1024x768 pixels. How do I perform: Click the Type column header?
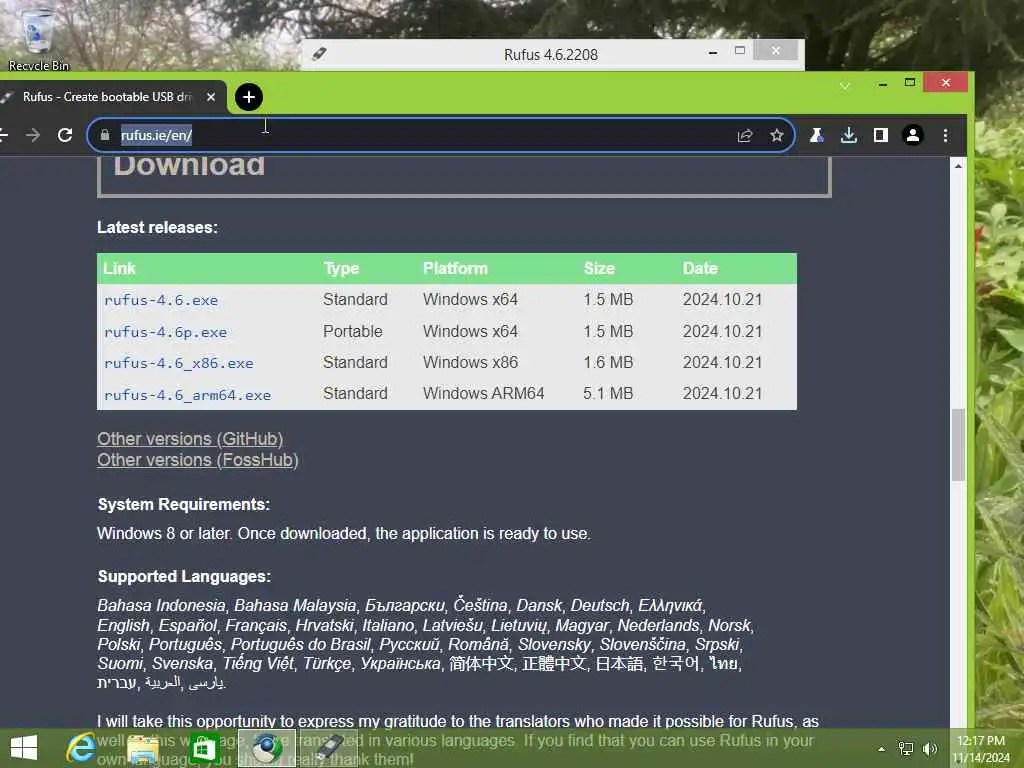[x=341, y=268]
